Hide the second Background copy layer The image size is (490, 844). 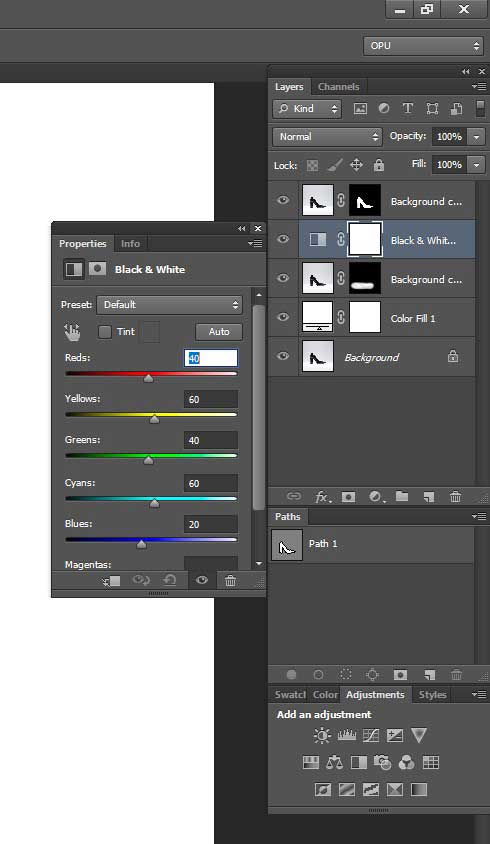[x=283, y=278]
